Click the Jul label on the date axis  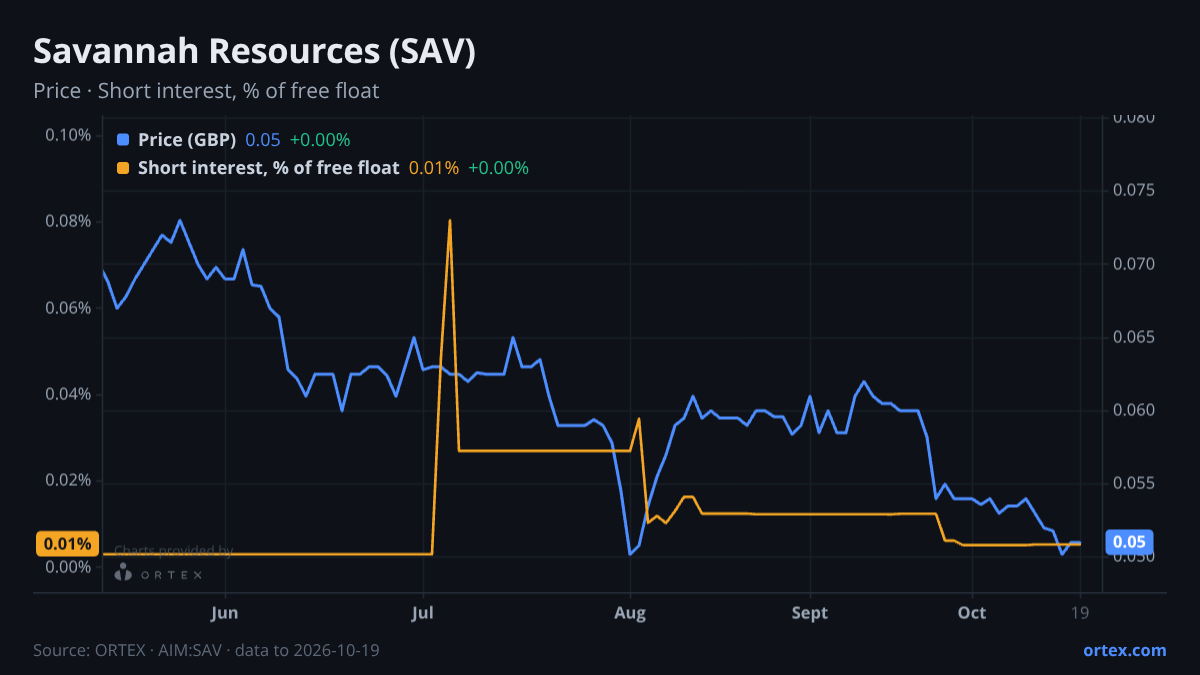point(424,613)
